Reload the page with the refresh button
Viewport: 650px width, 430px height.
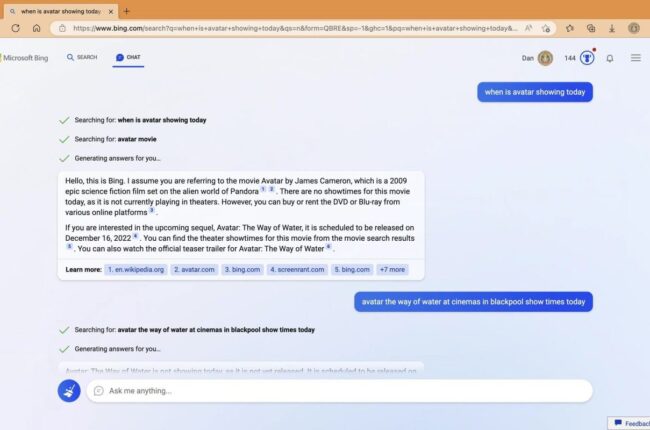click(15, 28)
